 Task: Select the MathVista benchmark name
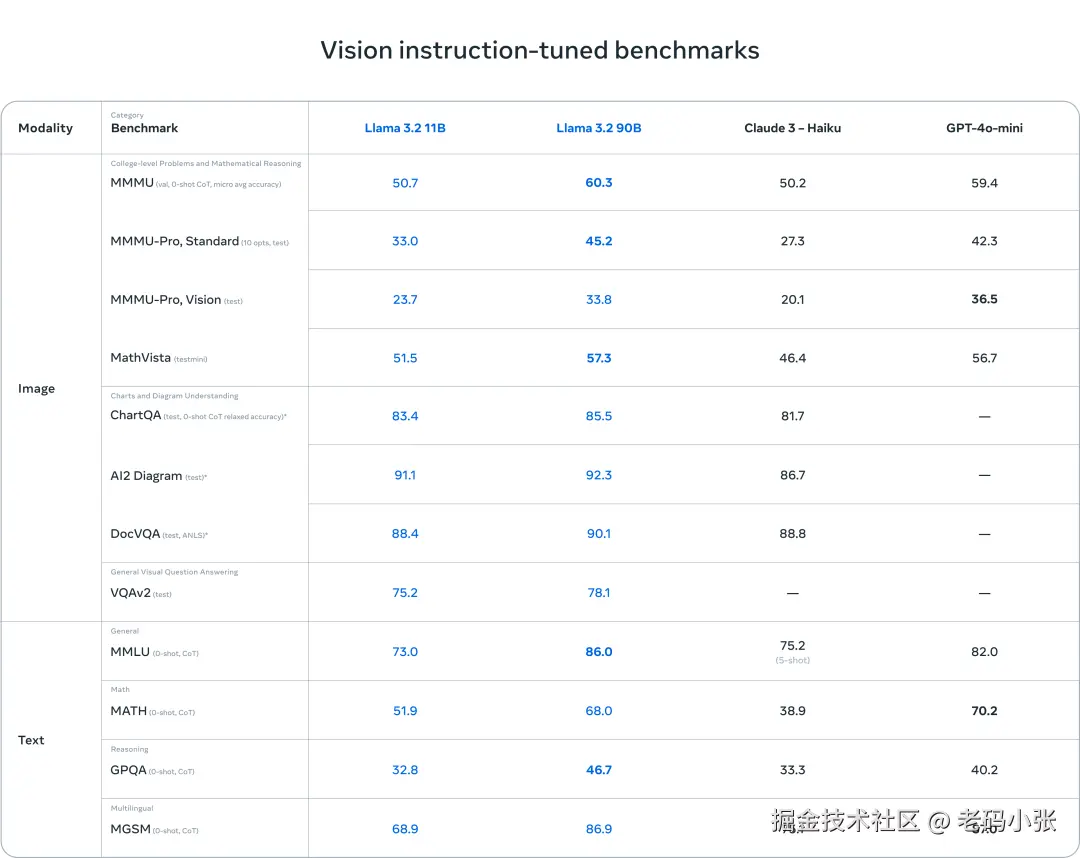[141, 358]
